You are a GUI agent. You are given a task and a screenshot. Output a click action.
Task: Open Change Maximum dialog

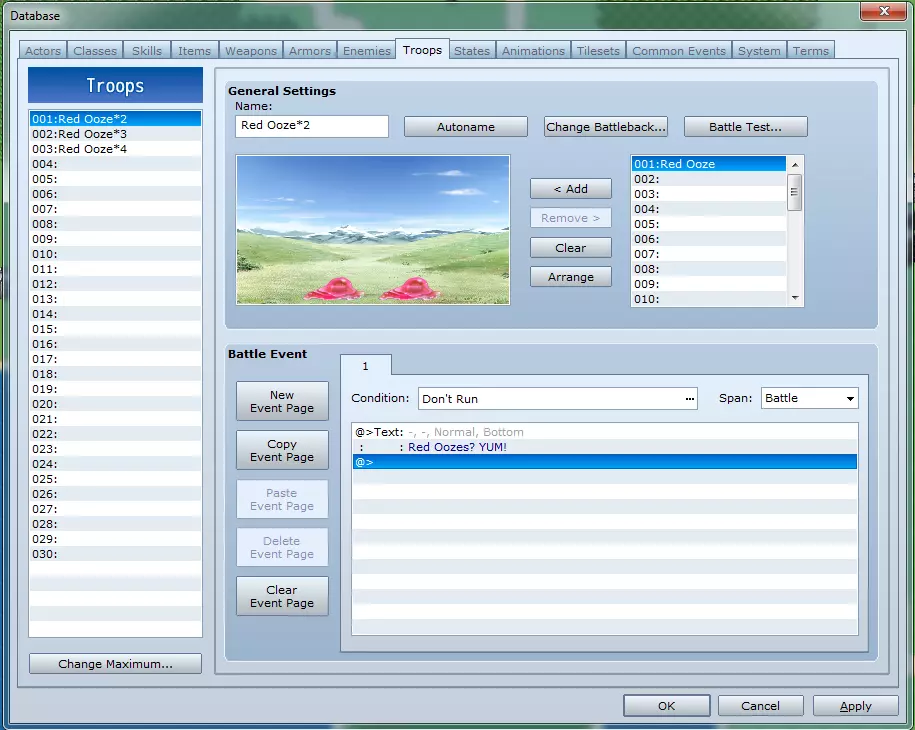coord(115,664)
